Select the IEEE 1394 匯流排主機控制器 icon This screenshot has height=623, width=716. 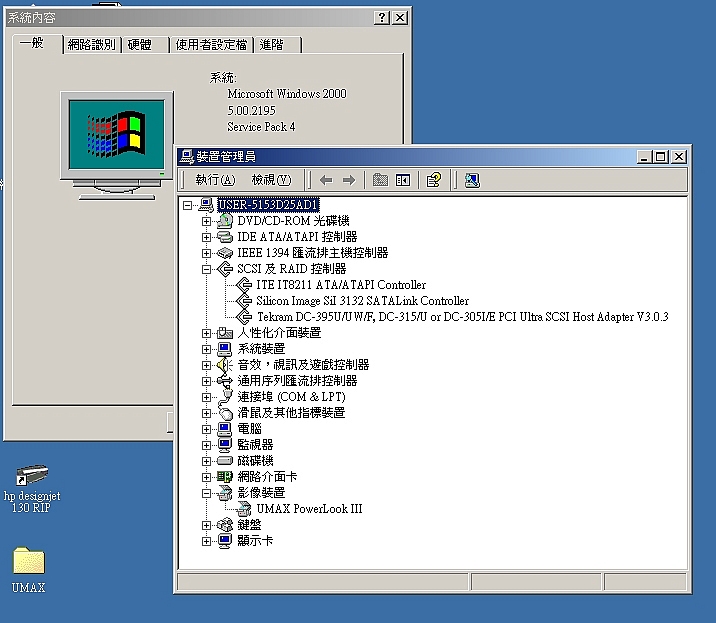click(224, 253)
